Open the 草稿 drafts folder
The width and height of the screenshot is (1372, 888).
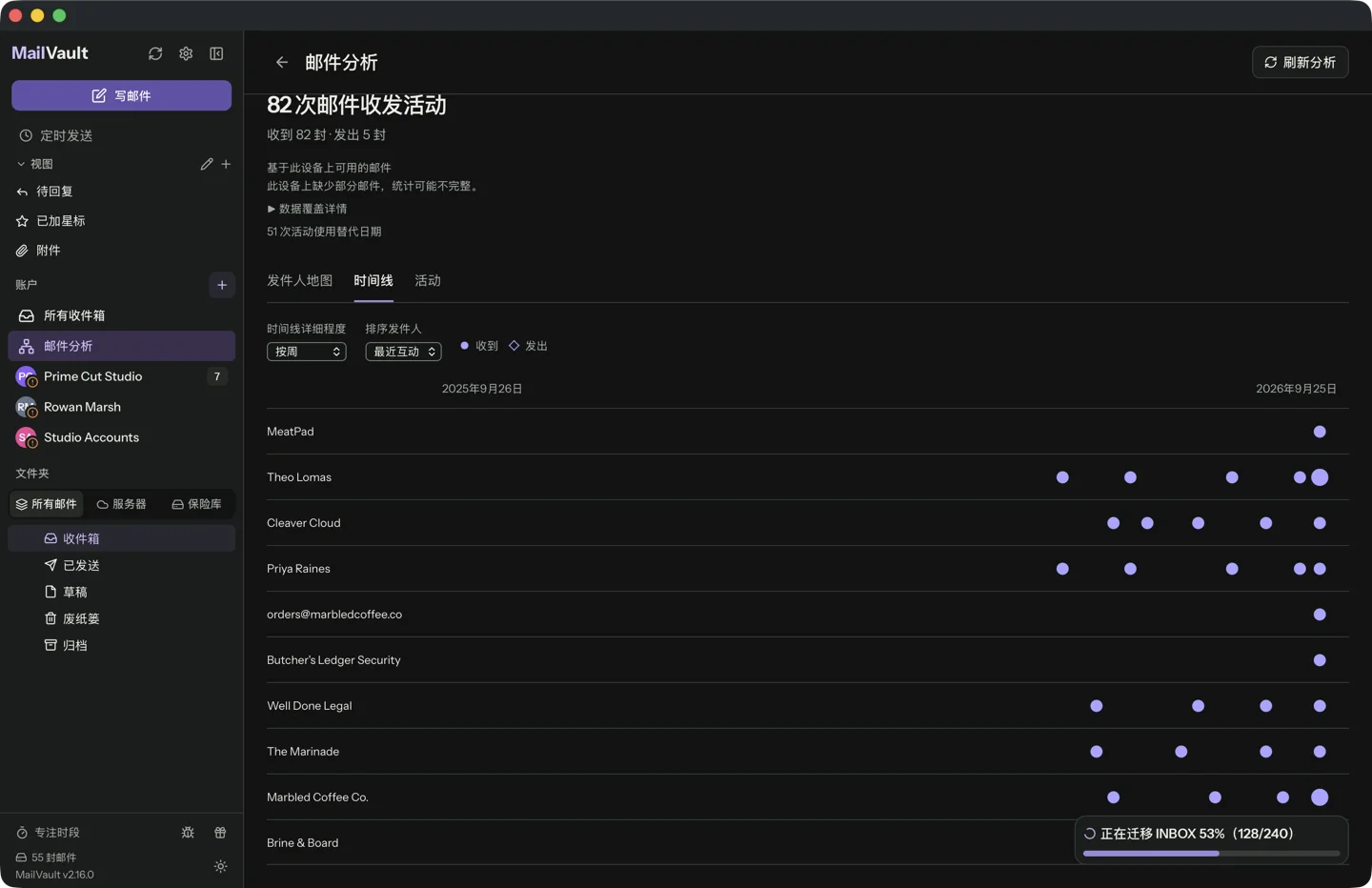coord(122,592)
